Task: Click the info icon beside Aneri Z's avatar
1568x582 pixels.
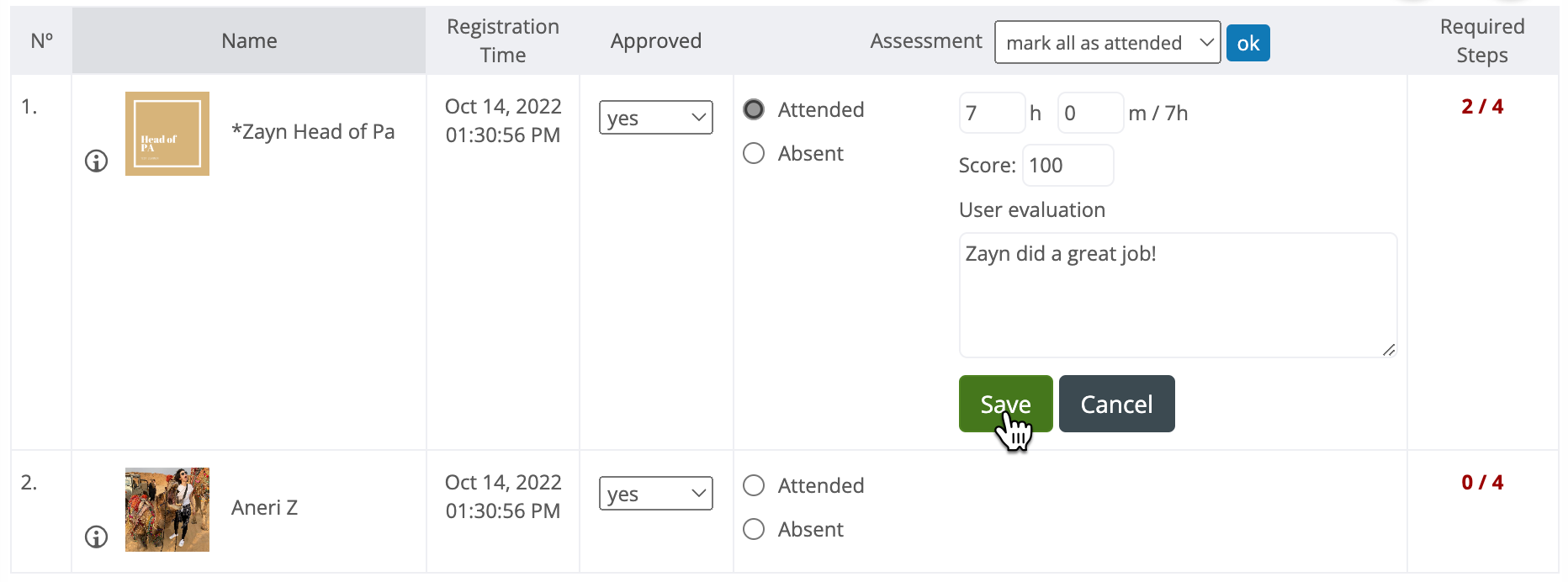Action: [x=97, y=537]
